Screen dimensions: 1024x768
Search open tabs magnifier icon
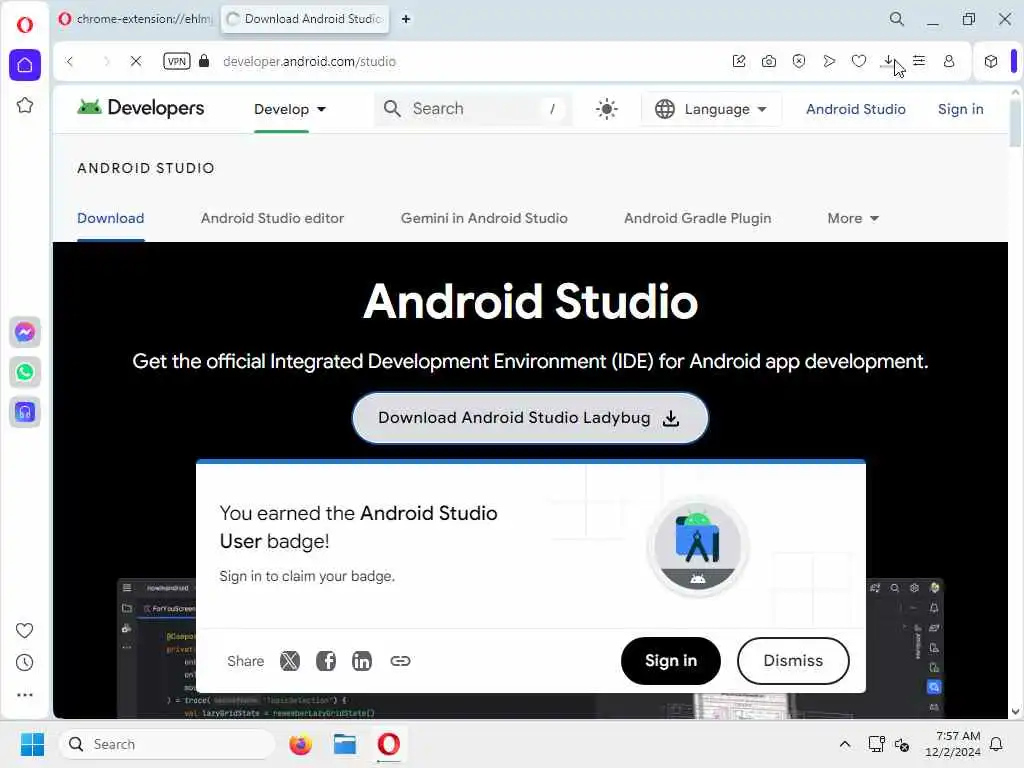(x=897, y=19)
